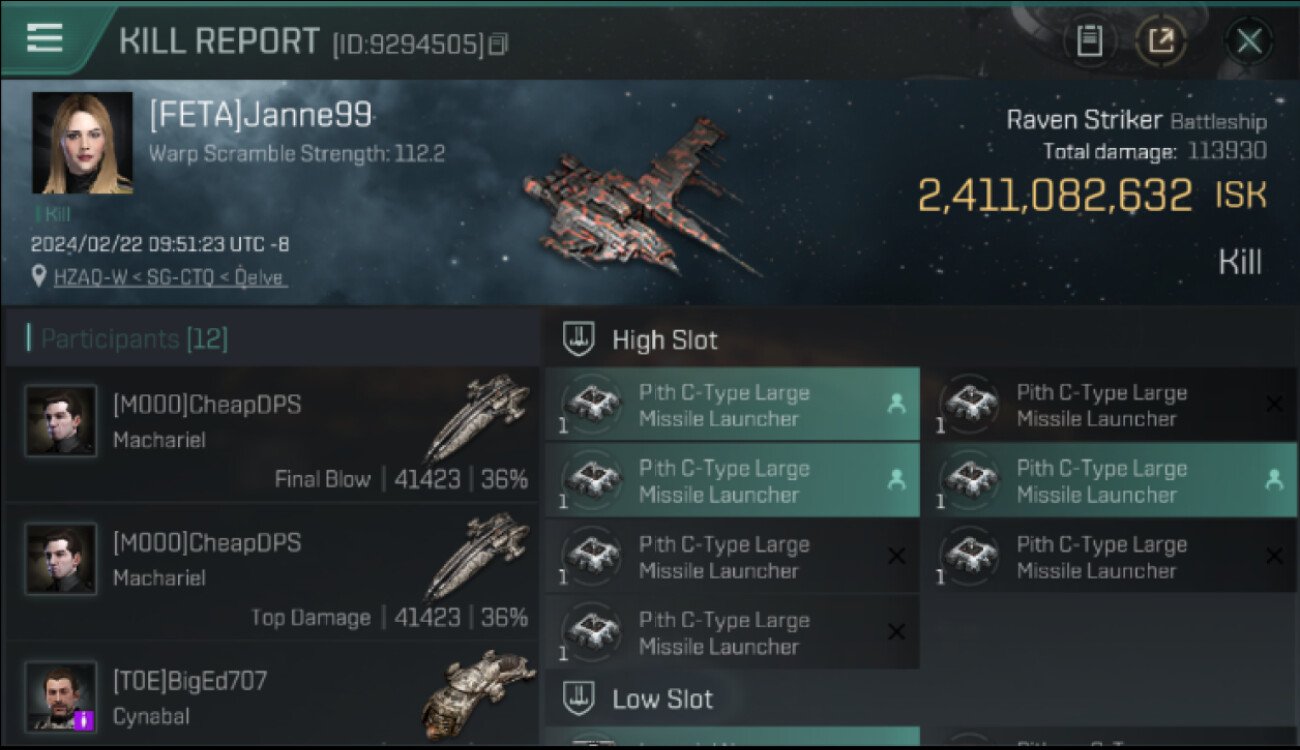This screenshot has width=1300, height=750.
Task: Click BigEd707's character portrait
Action: pyautogui.click(x=61, y=696)
